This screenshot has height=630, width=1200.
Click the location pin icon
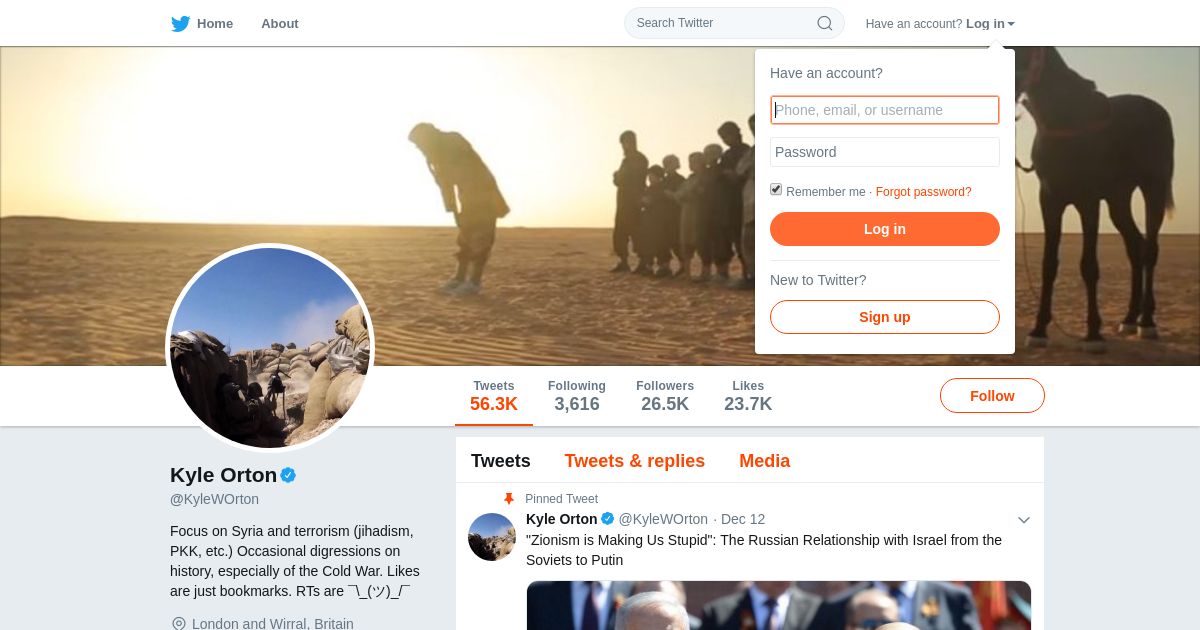(x=179, y=623)
